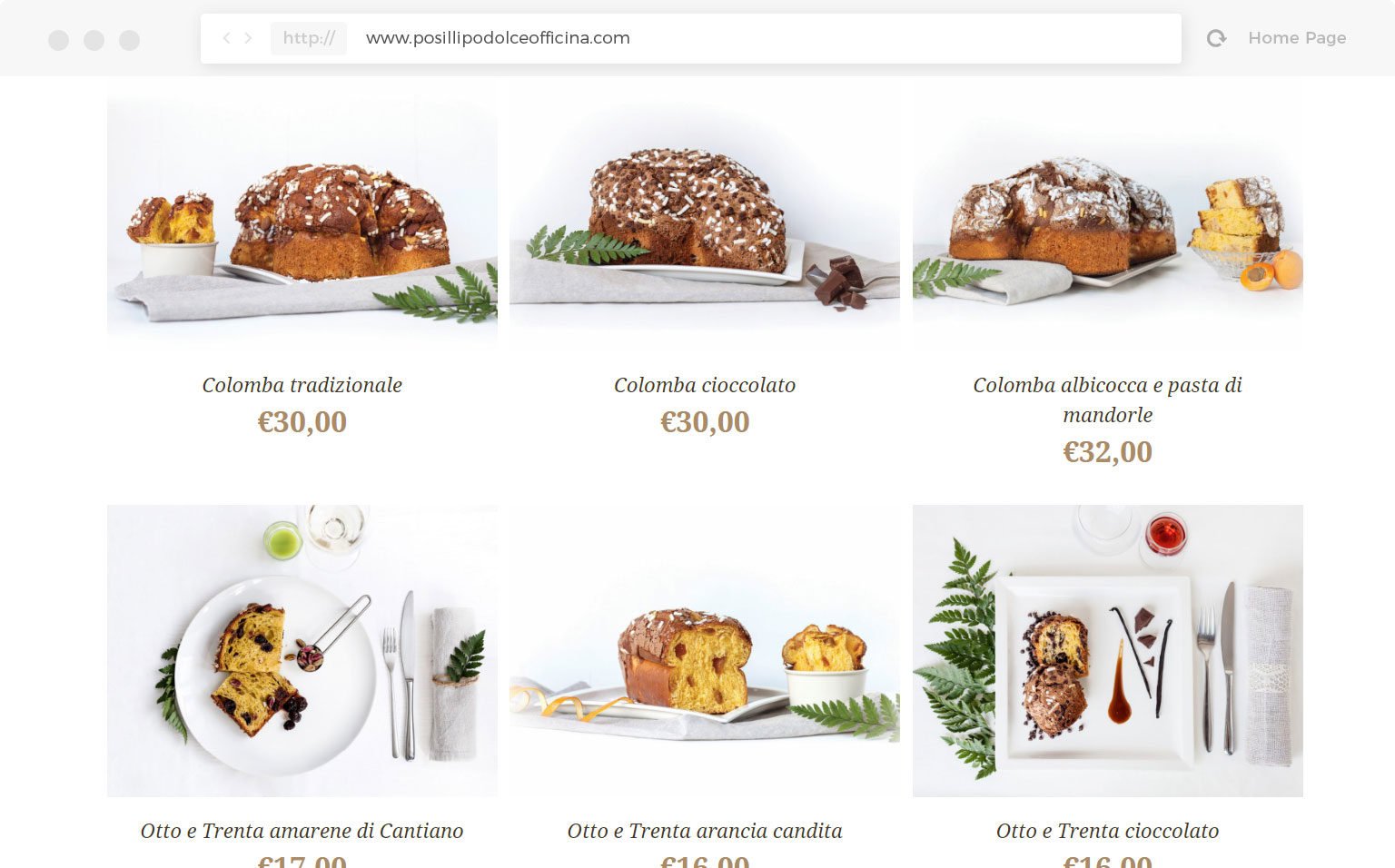Click Otto e Trenta arancia candita title
1395x868 pixels.
[x=705, y=831]
